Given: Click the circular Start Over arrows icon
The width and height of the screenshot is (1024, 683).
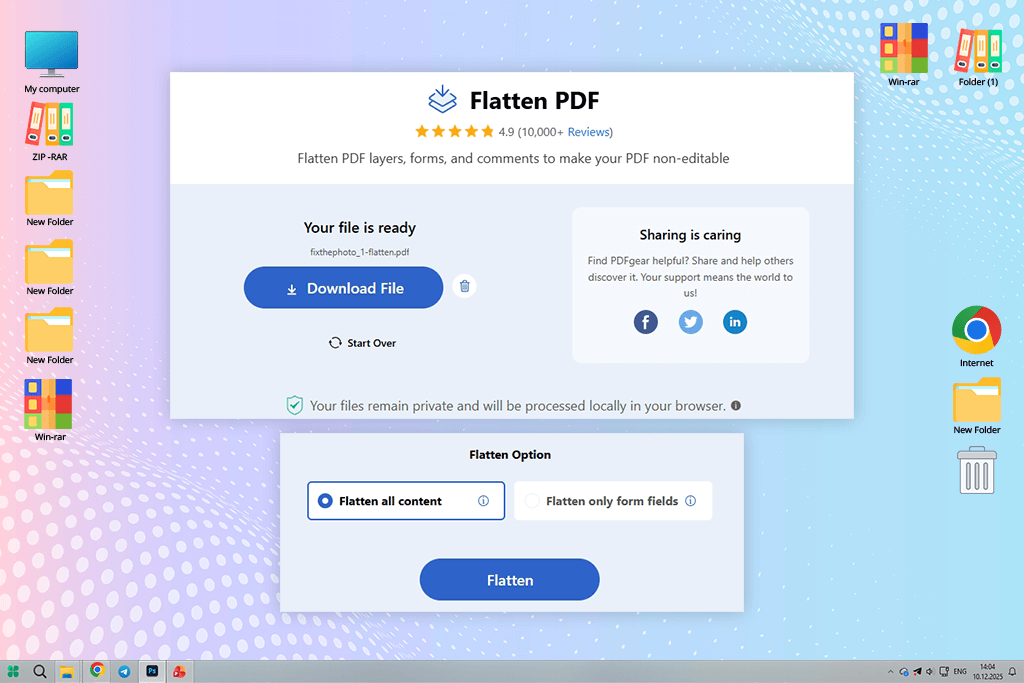Looking at the screenshot, I should click(335, 343).
